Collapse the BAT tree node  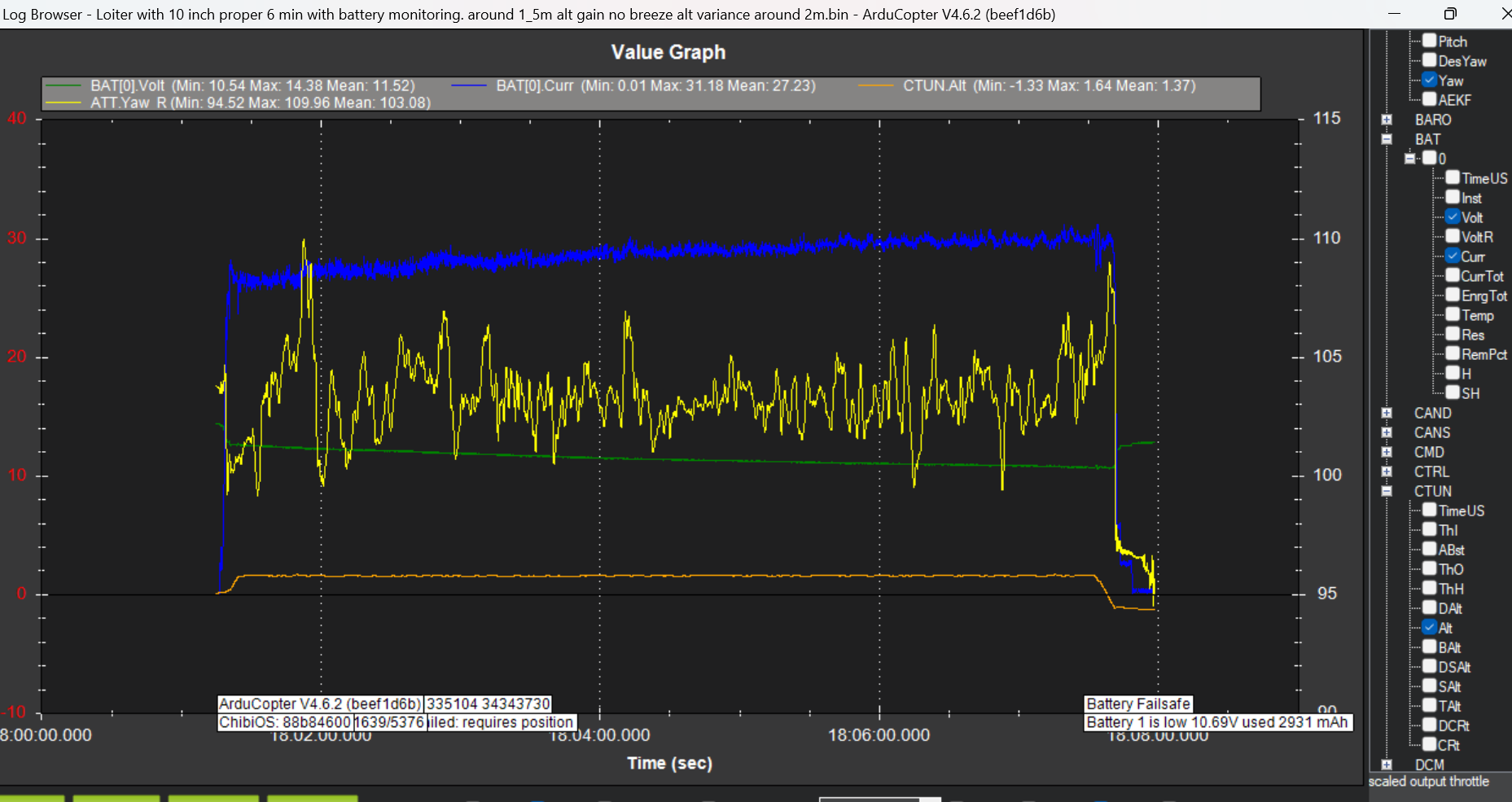pyautogui.click(x=1387, y=139)
